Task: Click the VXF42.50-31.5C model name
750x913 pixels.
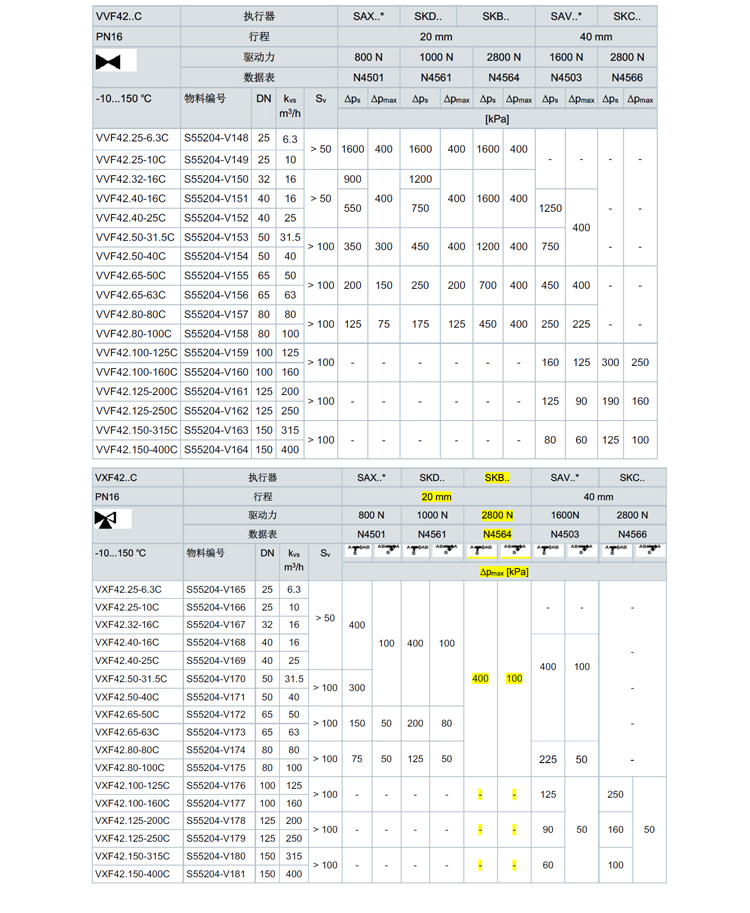Action: click(130, 679)
